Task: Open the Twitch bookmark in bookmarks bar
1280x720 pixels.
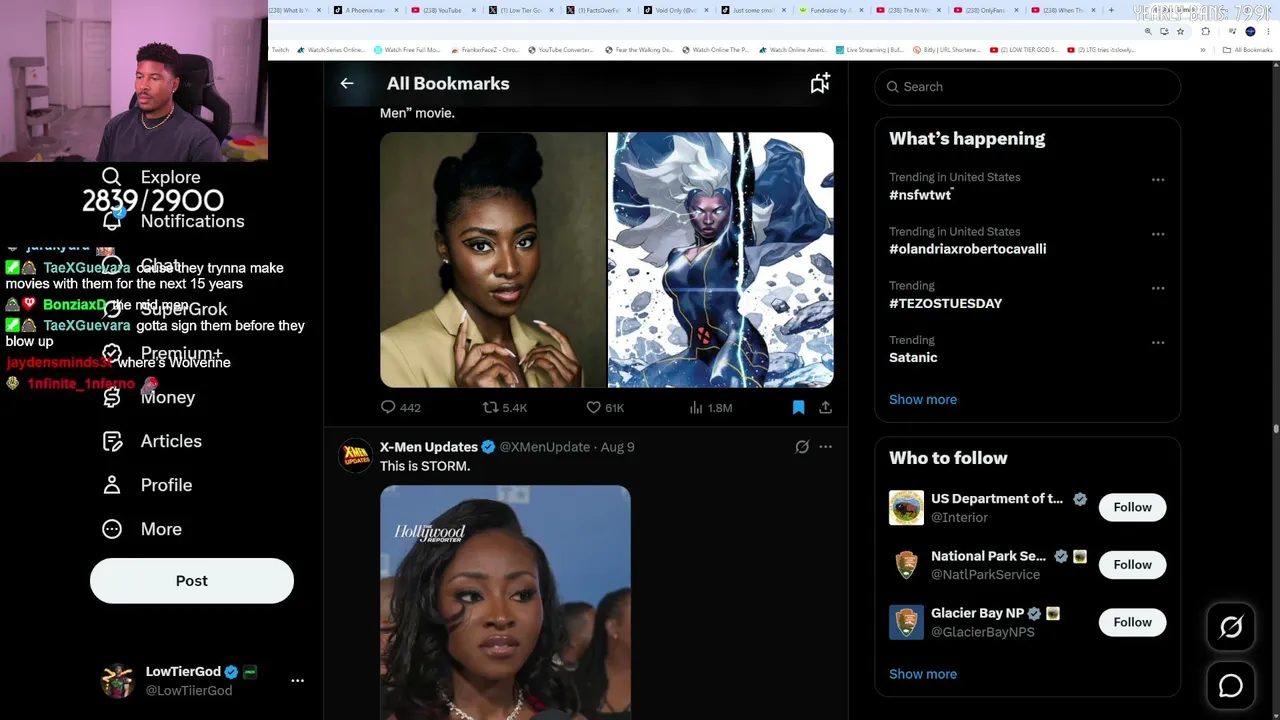Action: point(280,50)
